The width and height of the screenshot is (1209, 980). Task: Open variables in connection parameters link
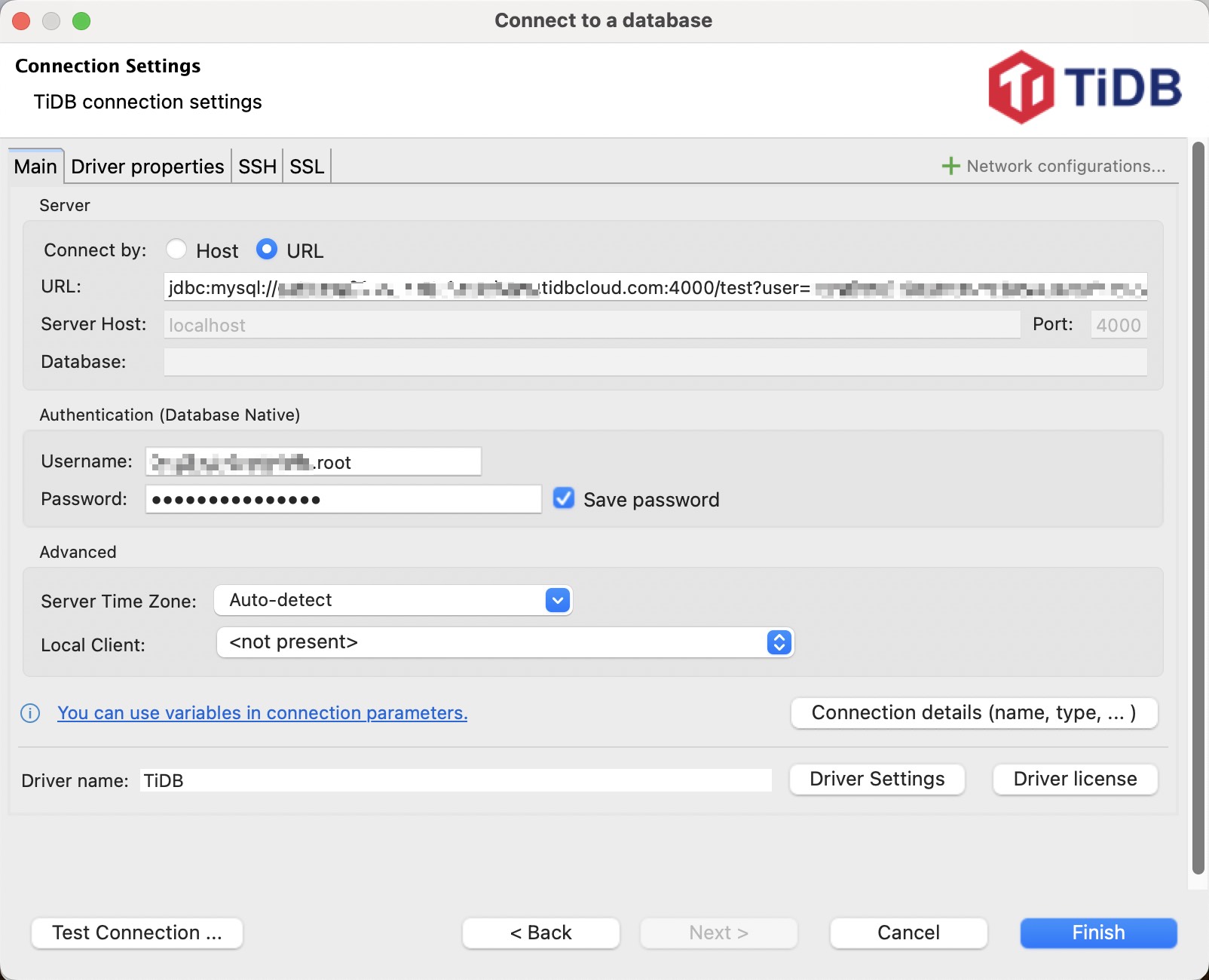click(x=262, y=713)
